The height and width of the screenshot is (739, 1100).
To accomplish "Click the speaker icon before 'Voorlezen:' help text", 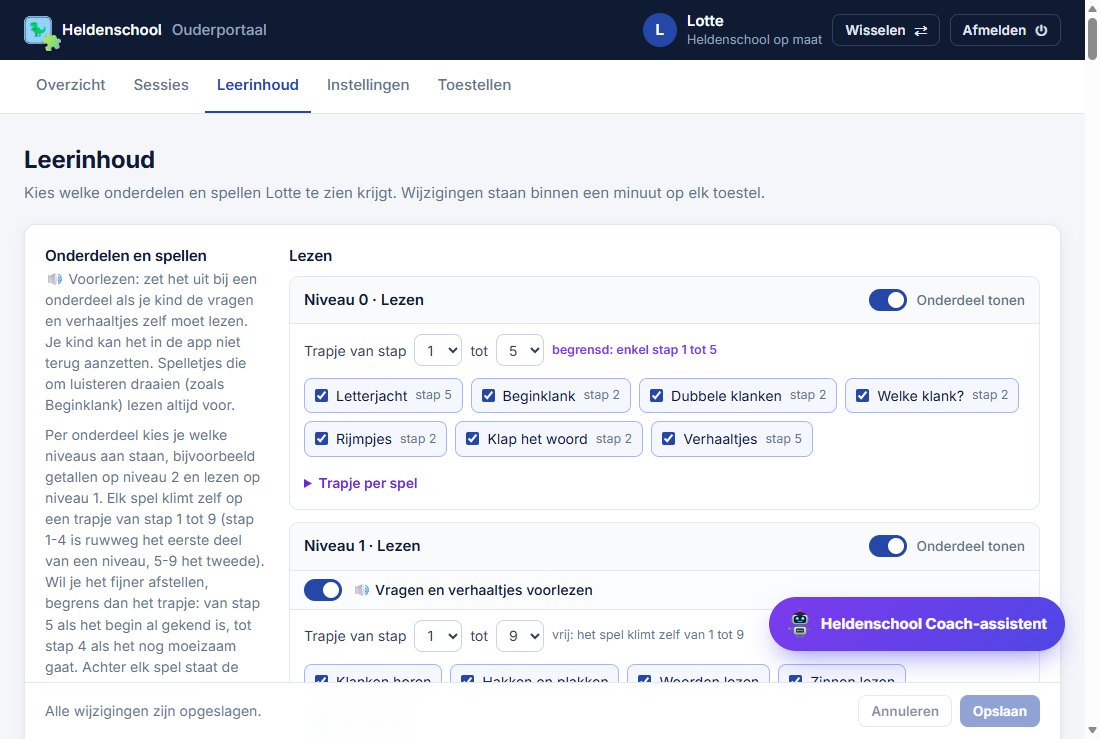I will tap(54, 279).
